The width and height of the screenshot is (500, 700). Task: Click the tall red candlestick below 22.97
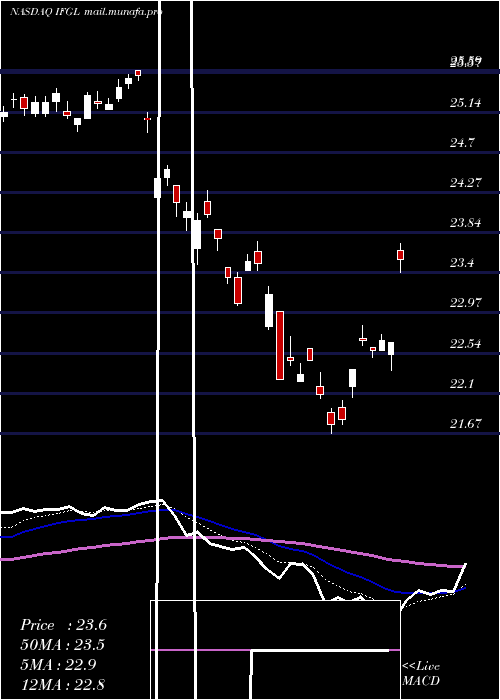280,346
